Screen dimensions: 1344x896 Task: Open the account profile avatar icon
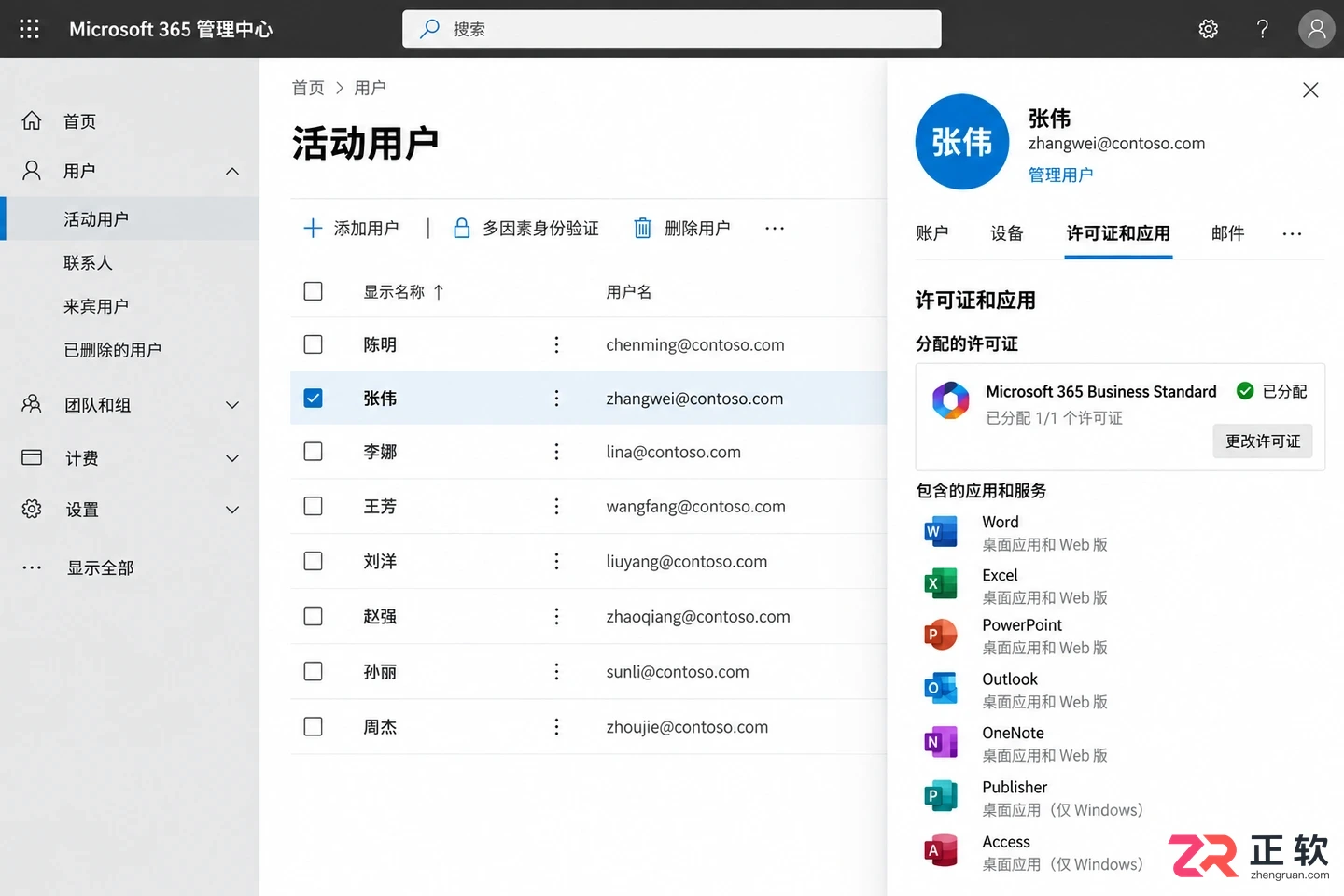1316,29
